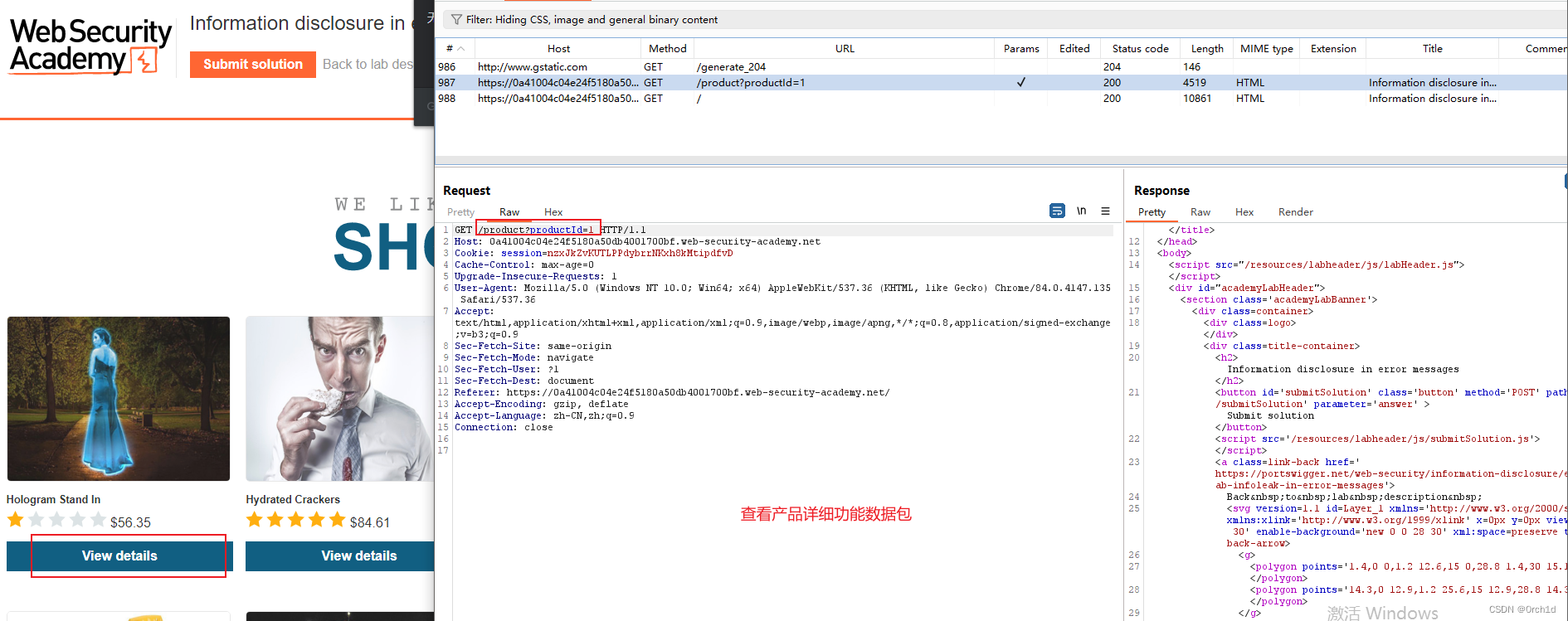
Task: Sort history by the Host column header
Action: 558,49
